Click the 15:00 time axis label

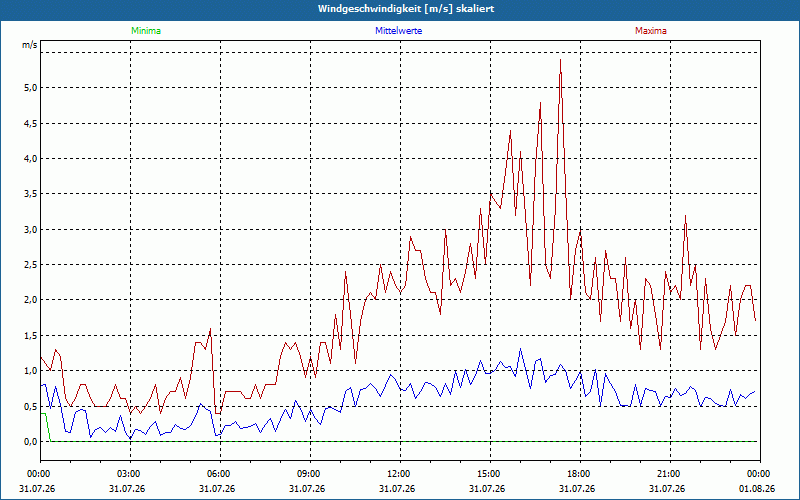click(x=490, y=474)
